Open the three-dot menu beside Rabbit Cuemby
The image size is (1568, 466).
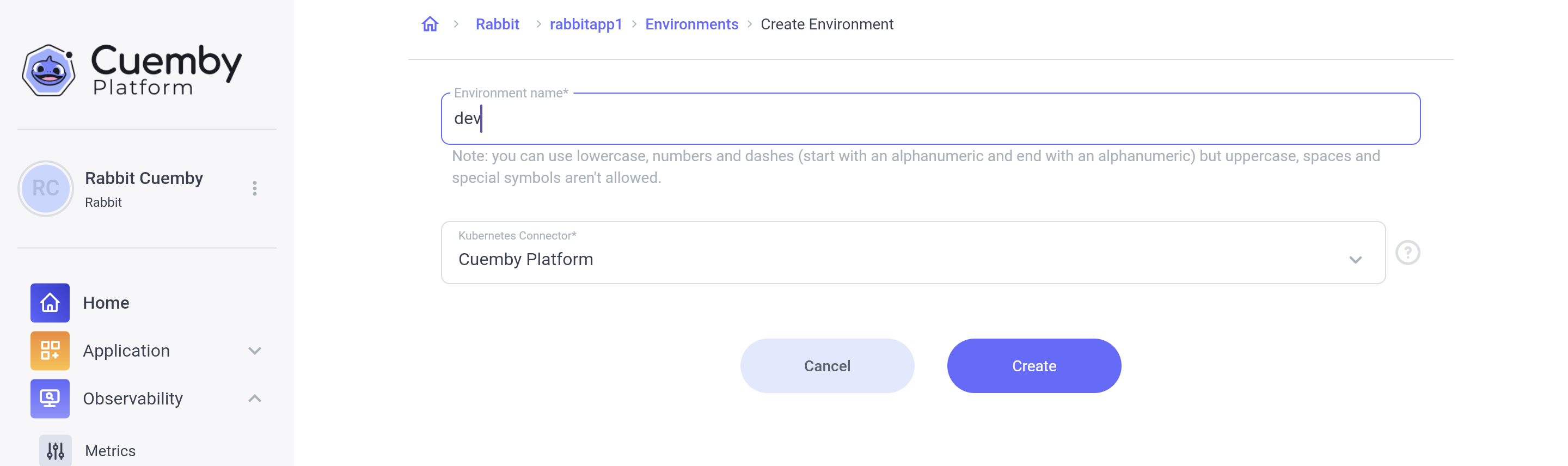point(255,188)
